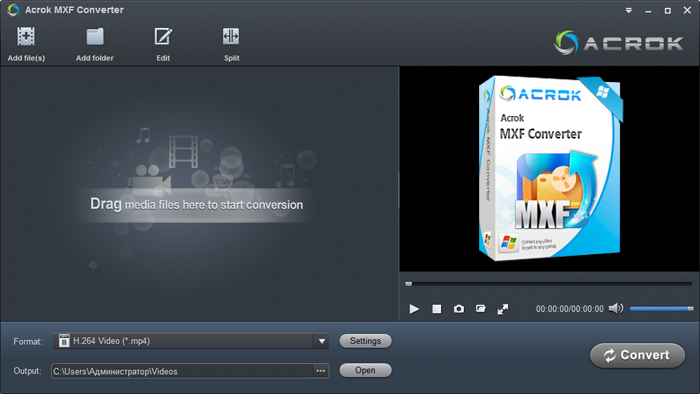Switch preview to full screen

503,309
